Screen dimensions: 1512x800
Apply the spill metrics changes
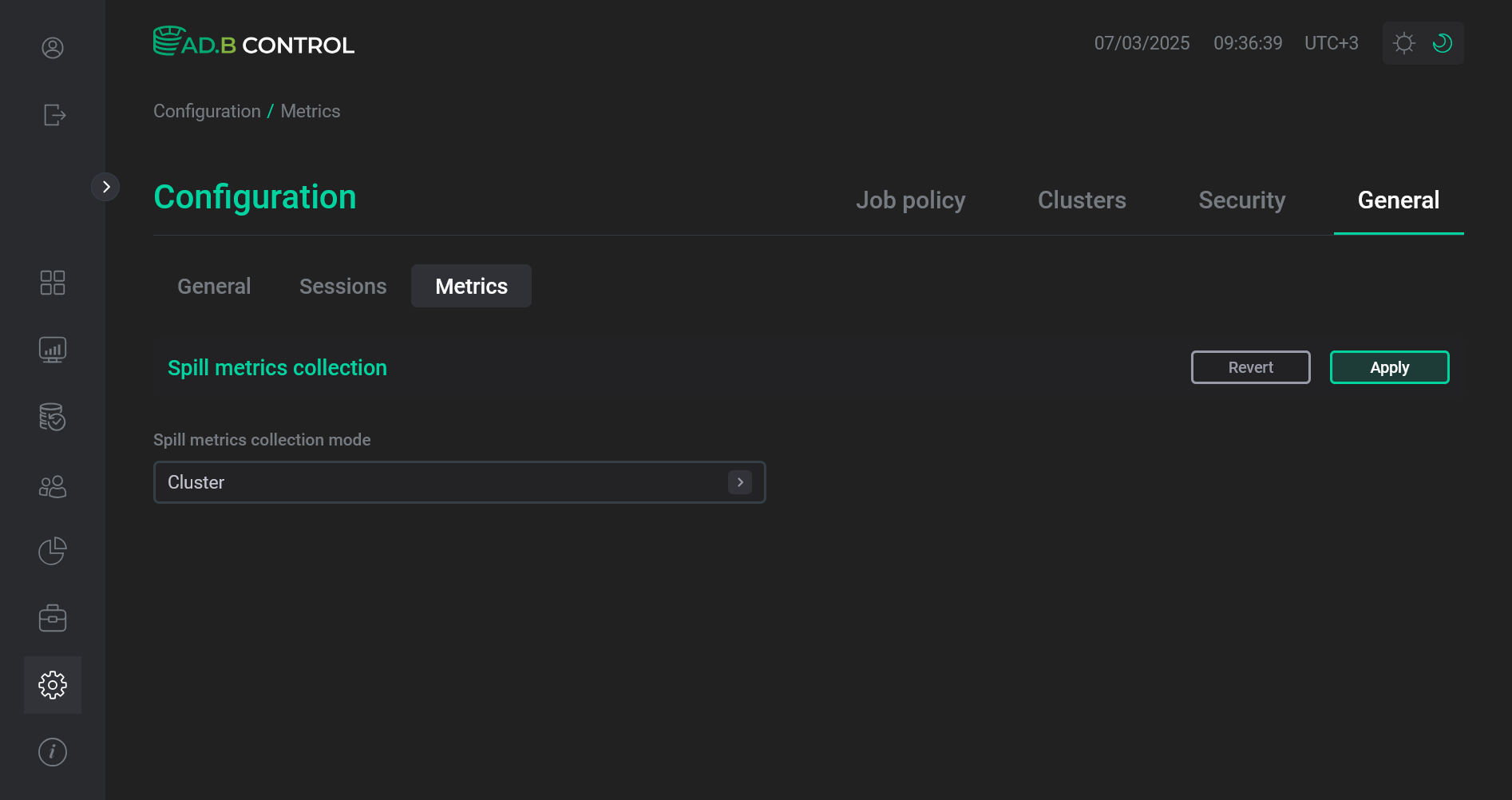point(1389,367)
